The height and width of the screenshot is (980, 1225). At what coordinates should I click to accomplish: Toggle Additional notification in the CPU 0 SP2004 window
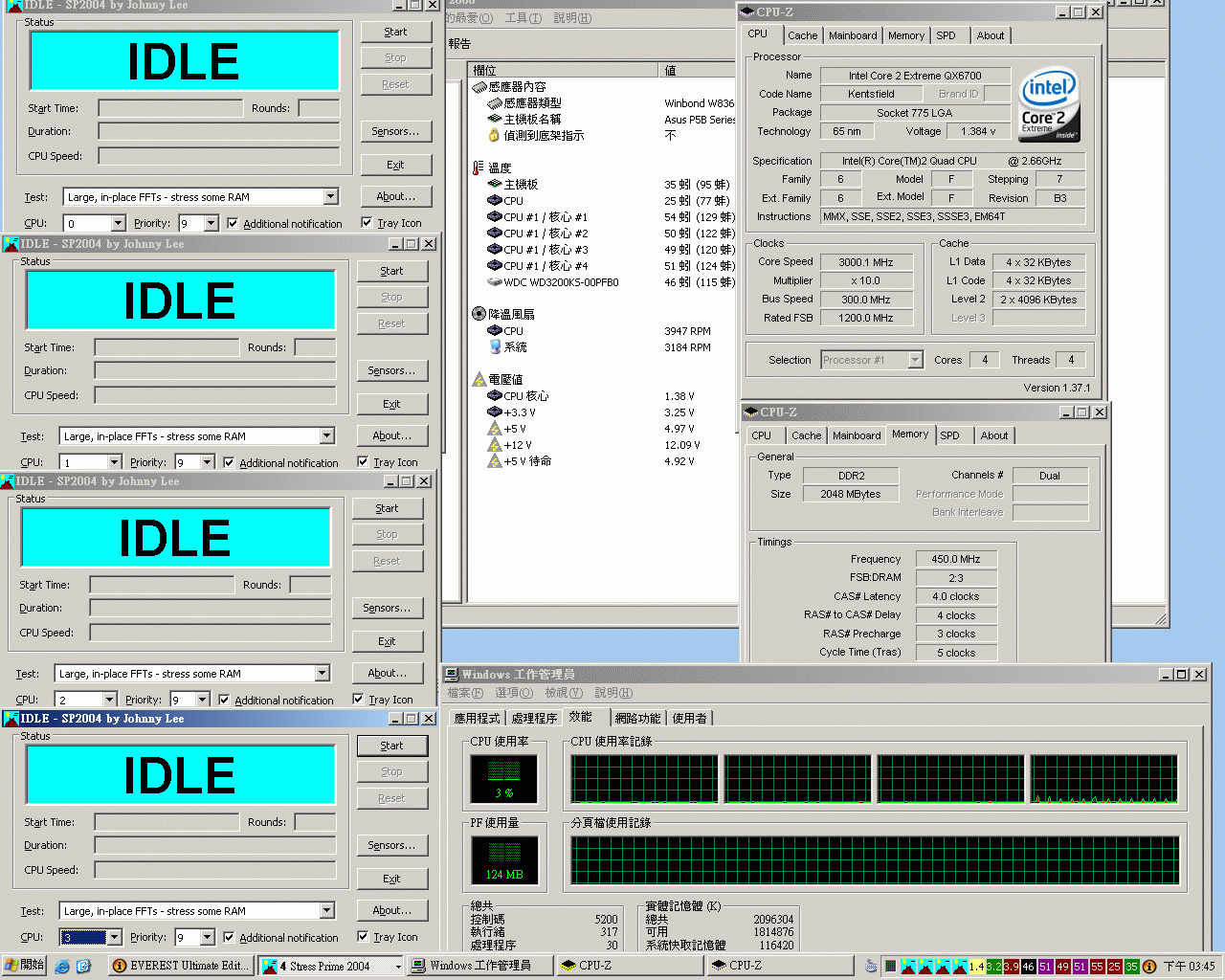pyautogui.click(x=233, y=223)
